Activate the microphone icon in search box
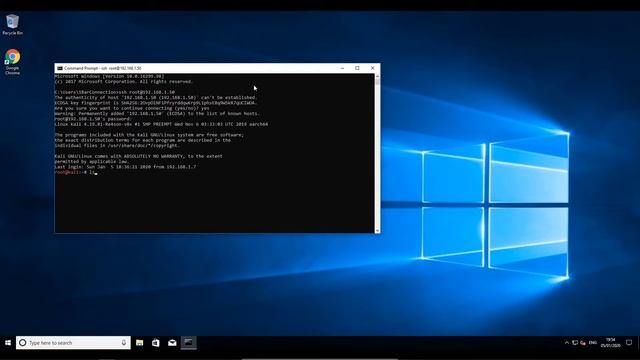This screenshot has width=640, height=360. [x=124, y=343]
